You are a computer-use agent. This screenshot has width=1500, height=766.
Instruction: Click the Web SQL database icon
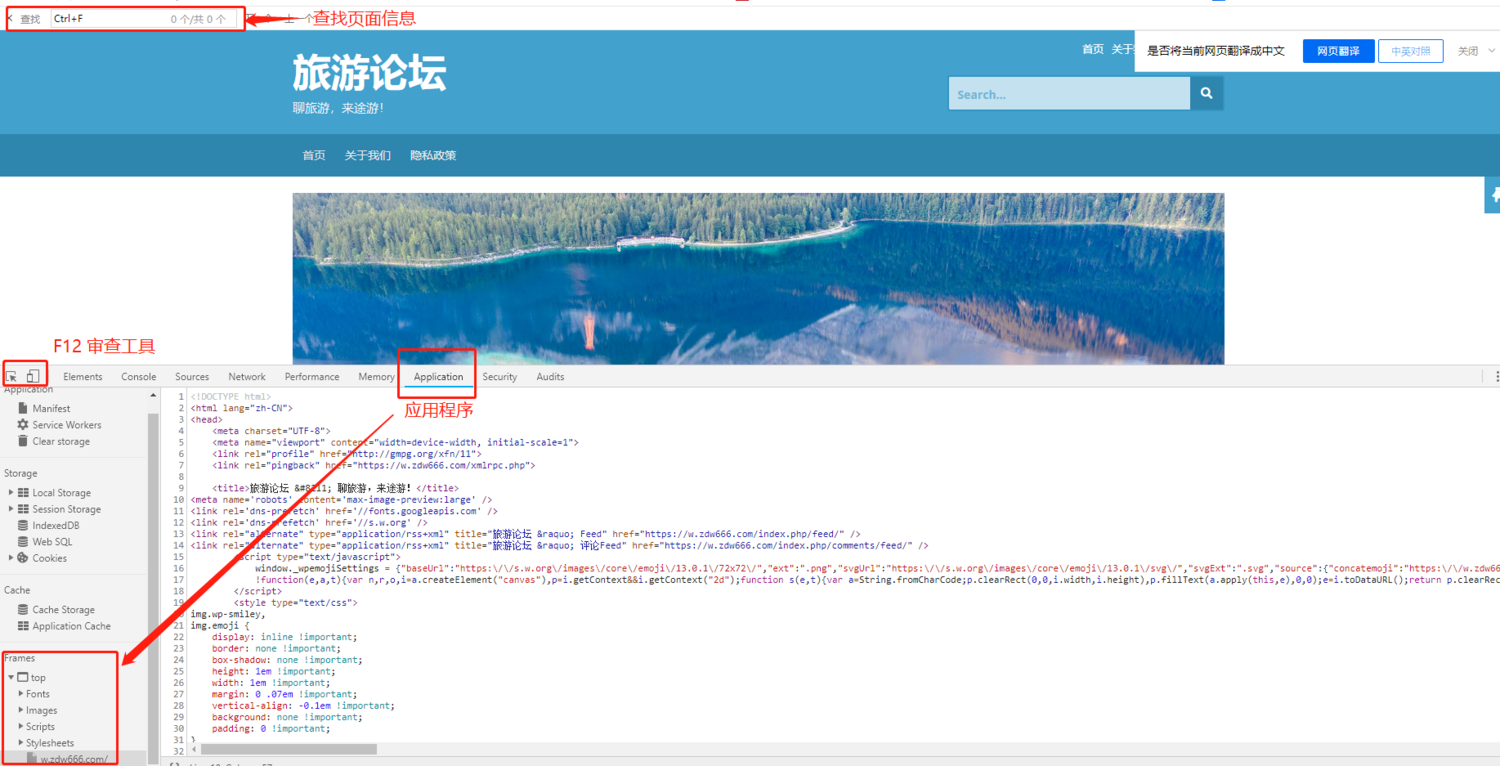23,542
